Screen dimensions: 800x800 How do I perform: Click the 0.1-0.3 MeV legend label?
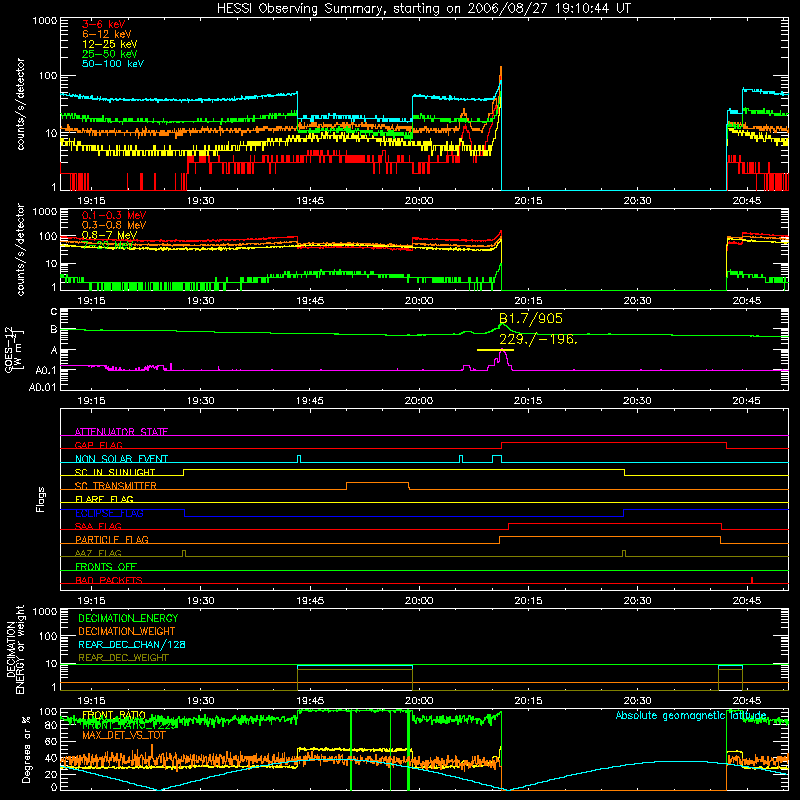point(113,215)
